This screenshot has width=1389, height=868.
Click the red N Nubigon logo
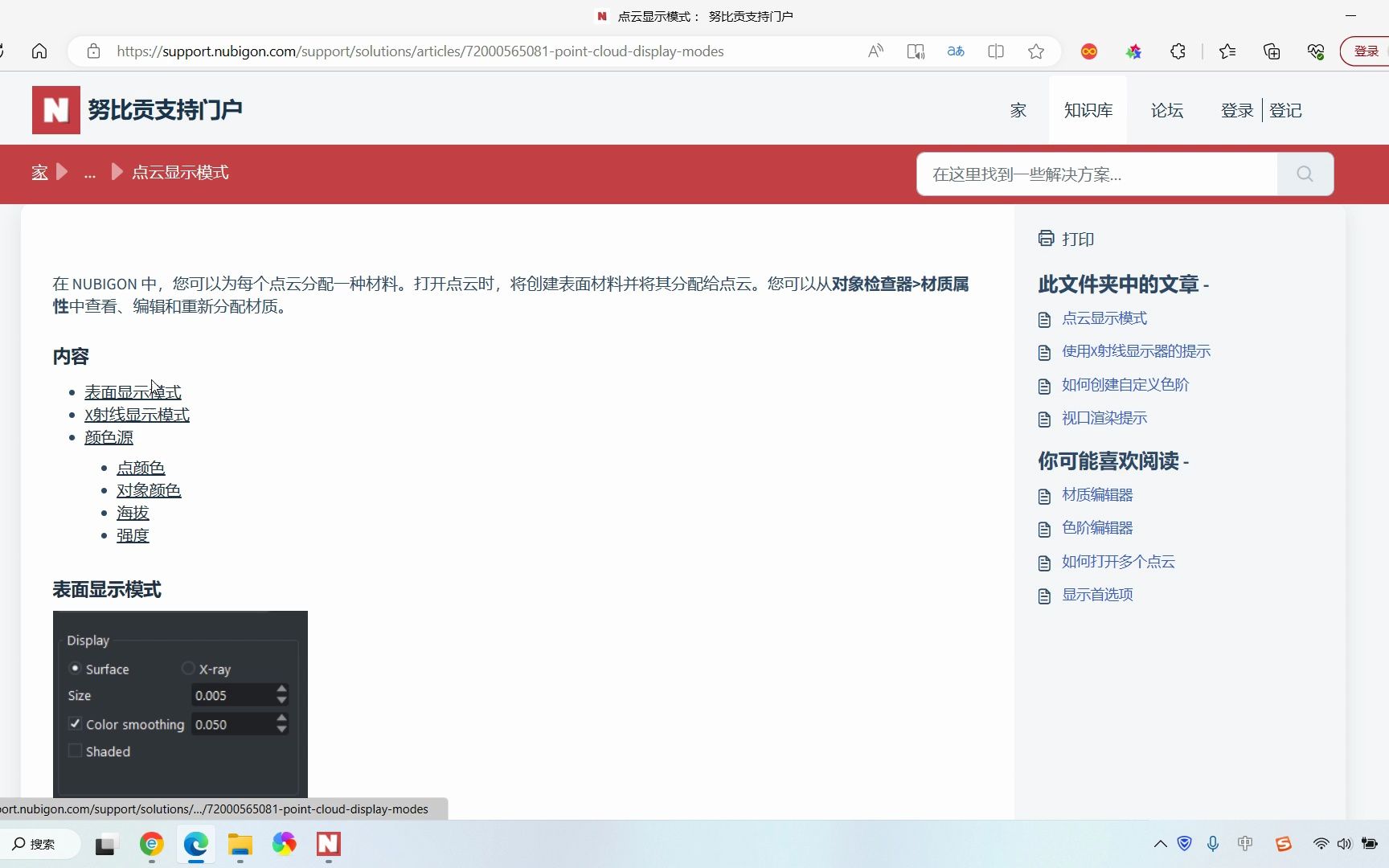56,110
